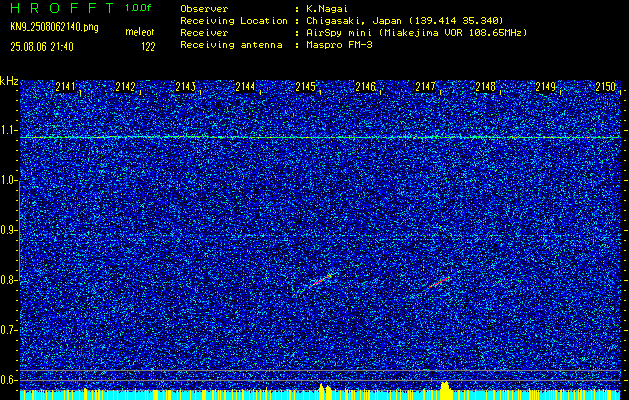Click the 2148 time marker
Screen dimensions: 629x400
coord(485,87)
